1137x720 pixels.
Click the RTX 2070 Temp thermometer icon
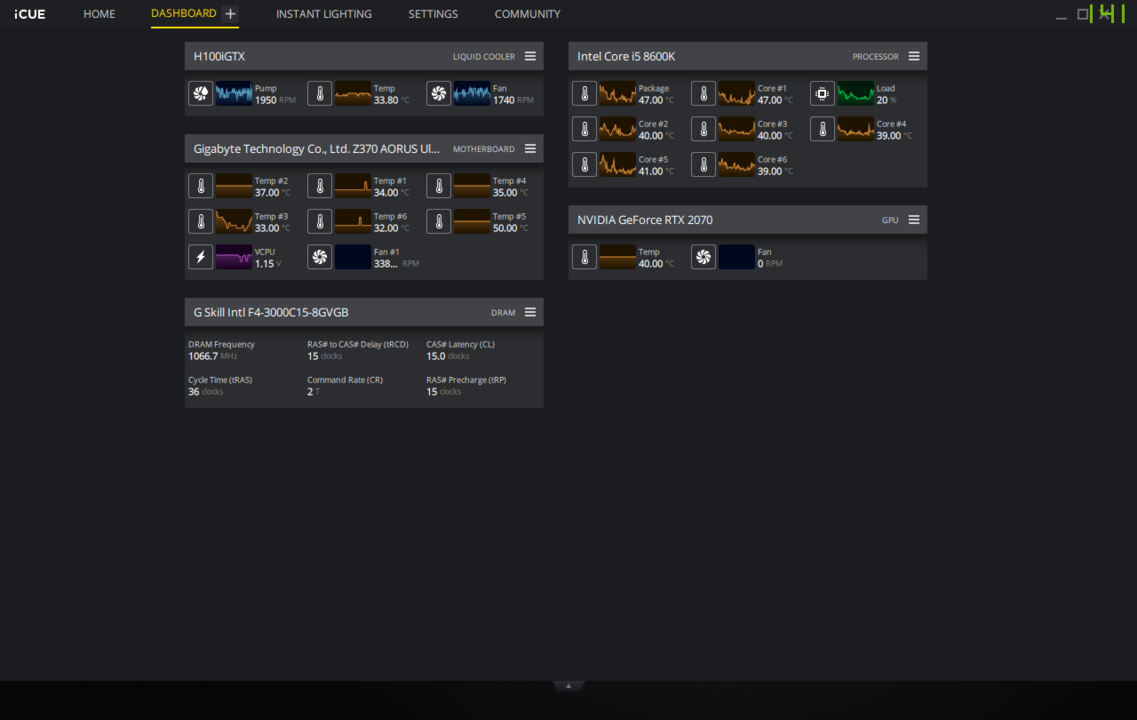tap(584, 257)
